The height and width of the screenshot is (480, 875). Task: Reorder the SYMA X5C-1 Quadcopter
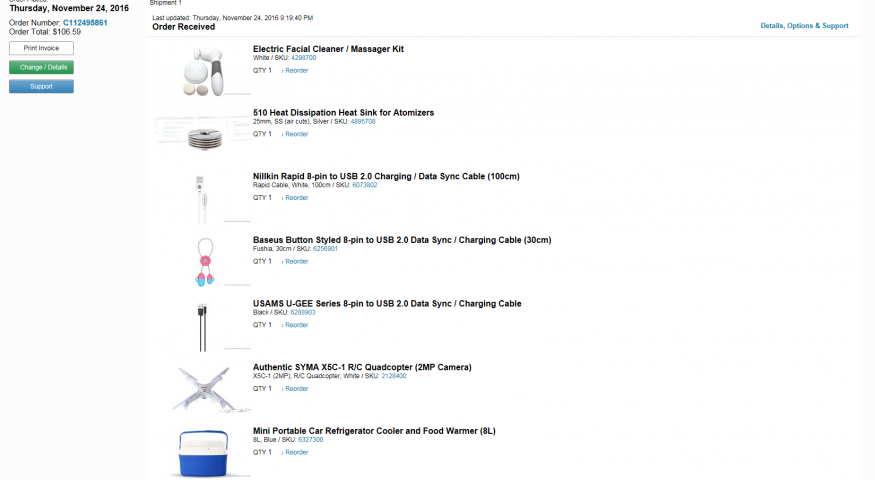(x=296, y=389)
